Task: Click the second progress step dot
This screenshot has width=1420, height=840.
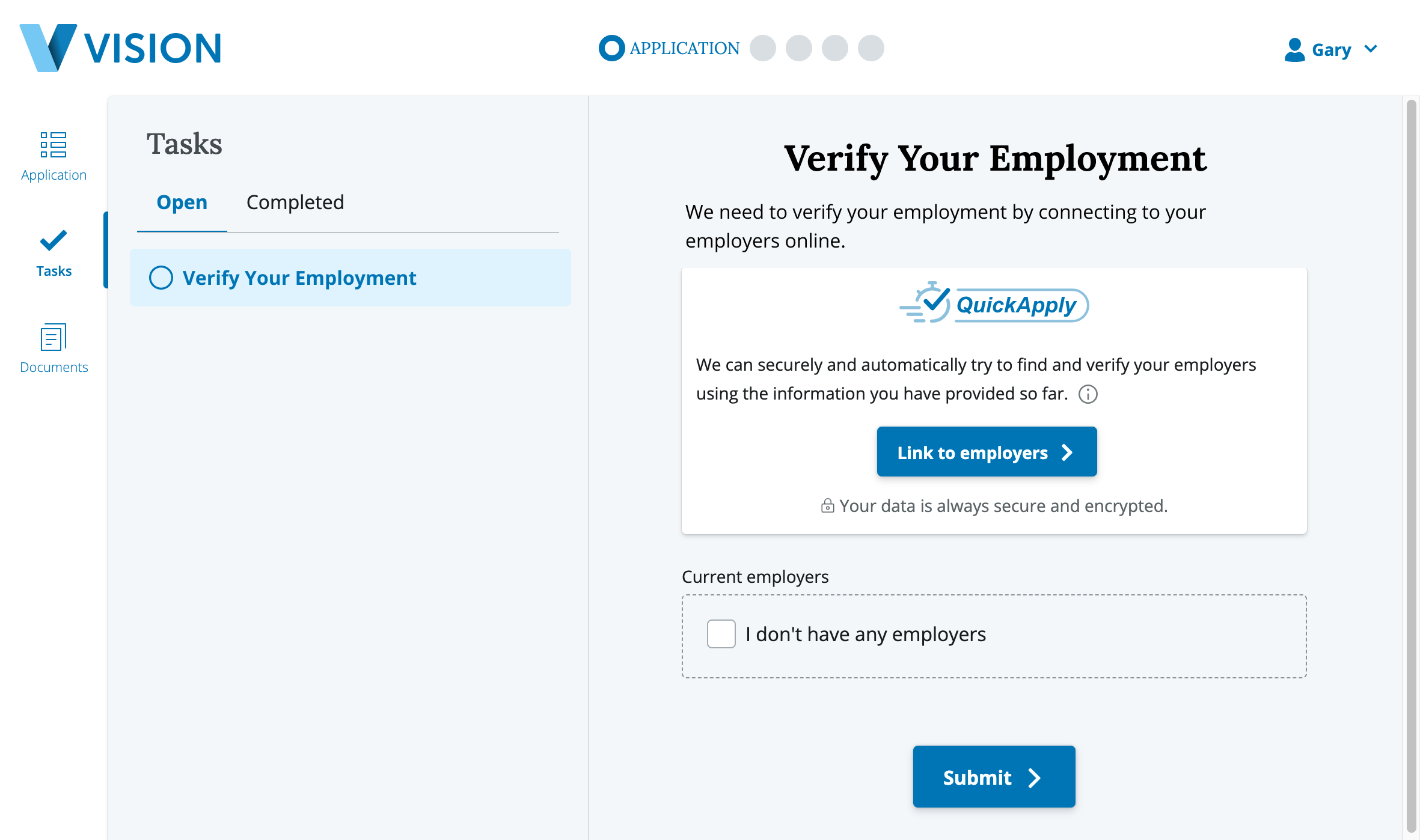Action: pos(762,48)
